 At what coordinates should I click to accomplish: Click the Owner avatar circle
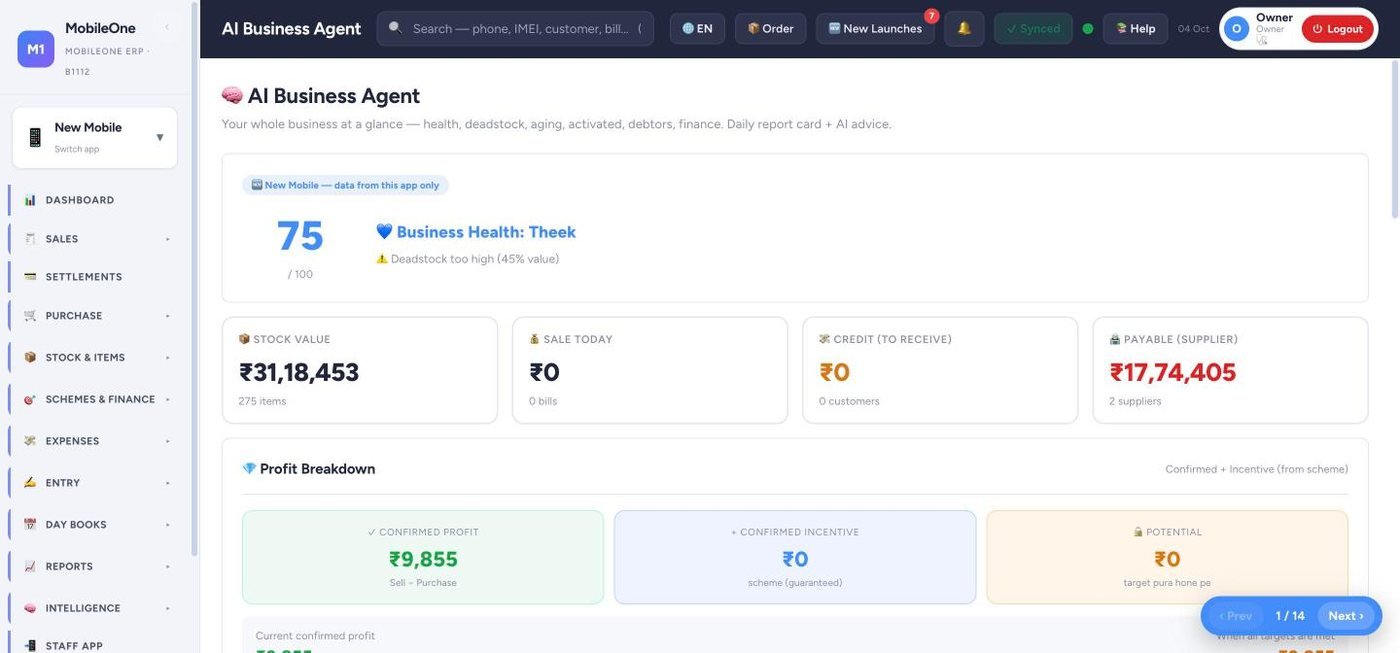1236,29
